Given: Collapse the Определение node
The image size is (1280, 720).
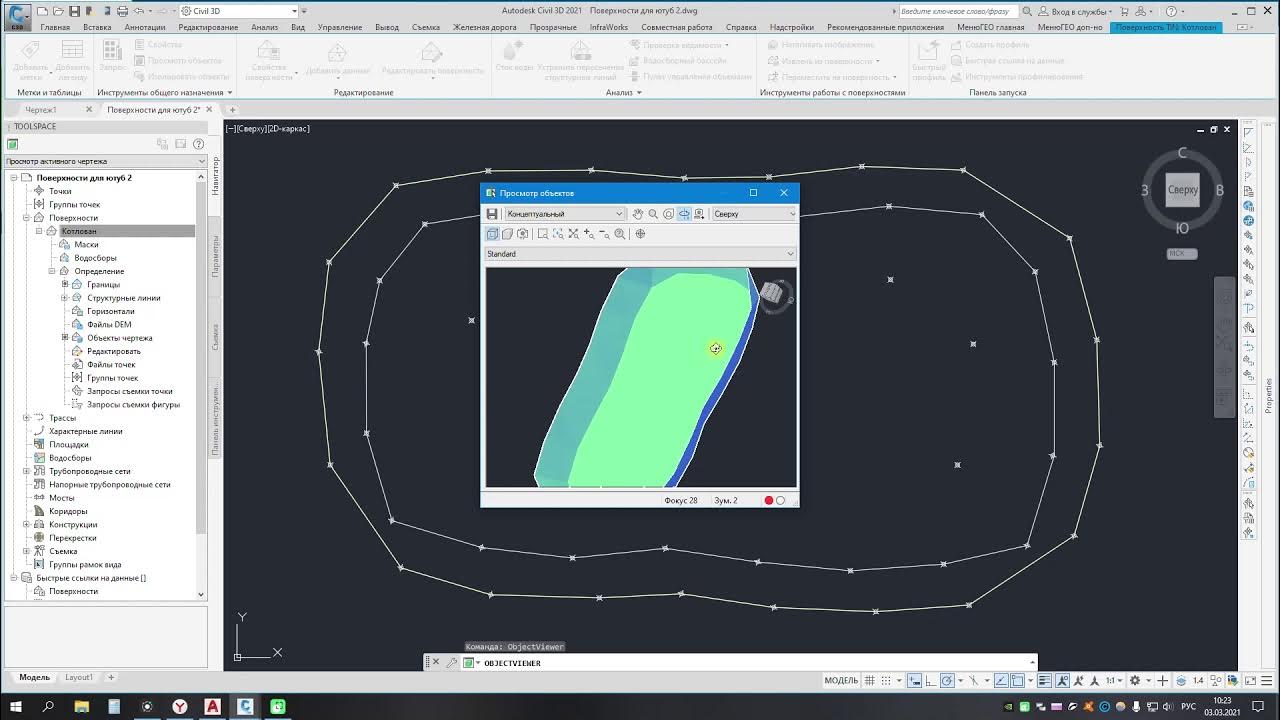Looking at the screenshot, I should pos(52,271).
